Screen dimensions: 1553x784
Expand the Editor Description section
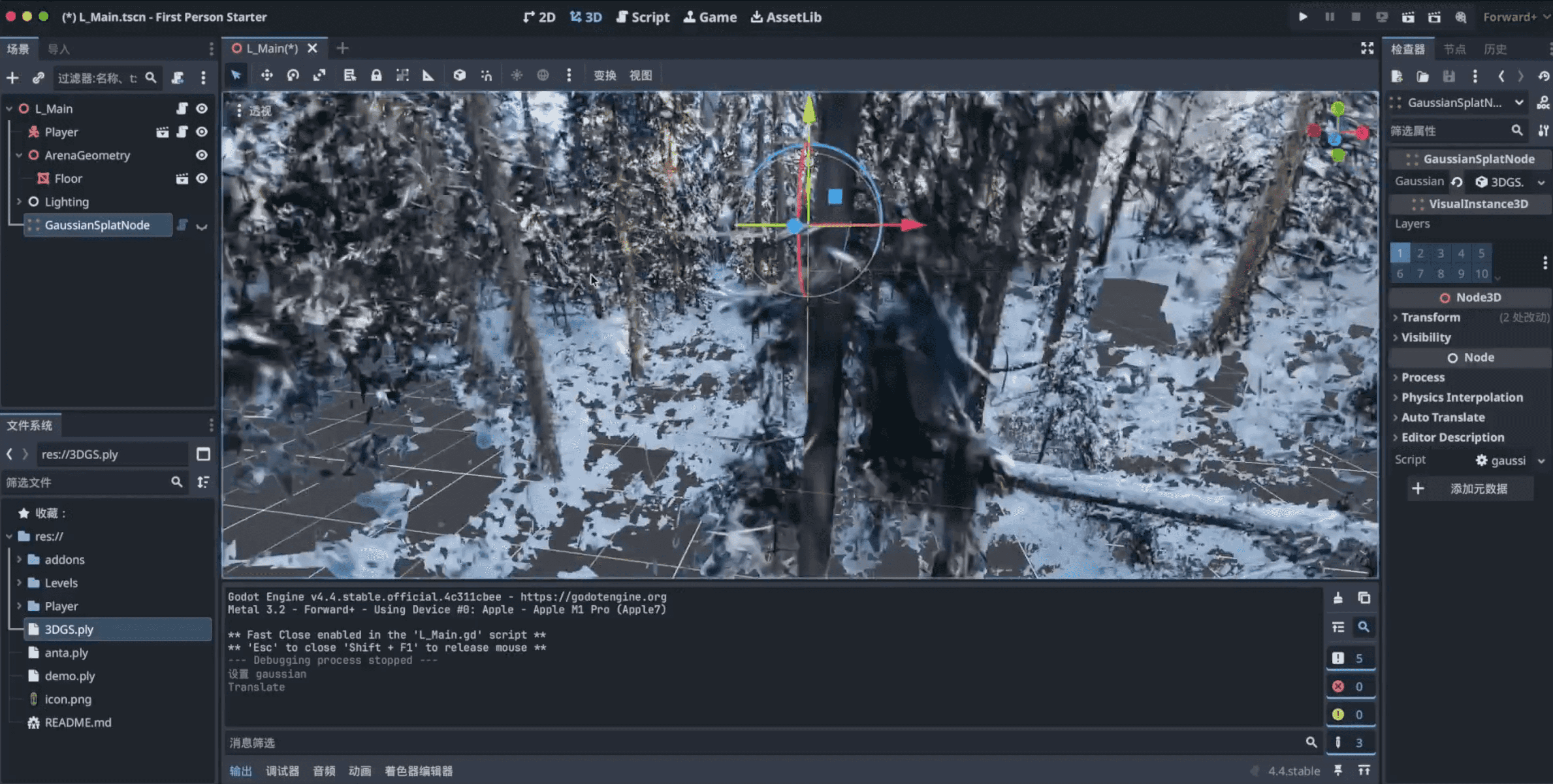tap(1470, 437)
